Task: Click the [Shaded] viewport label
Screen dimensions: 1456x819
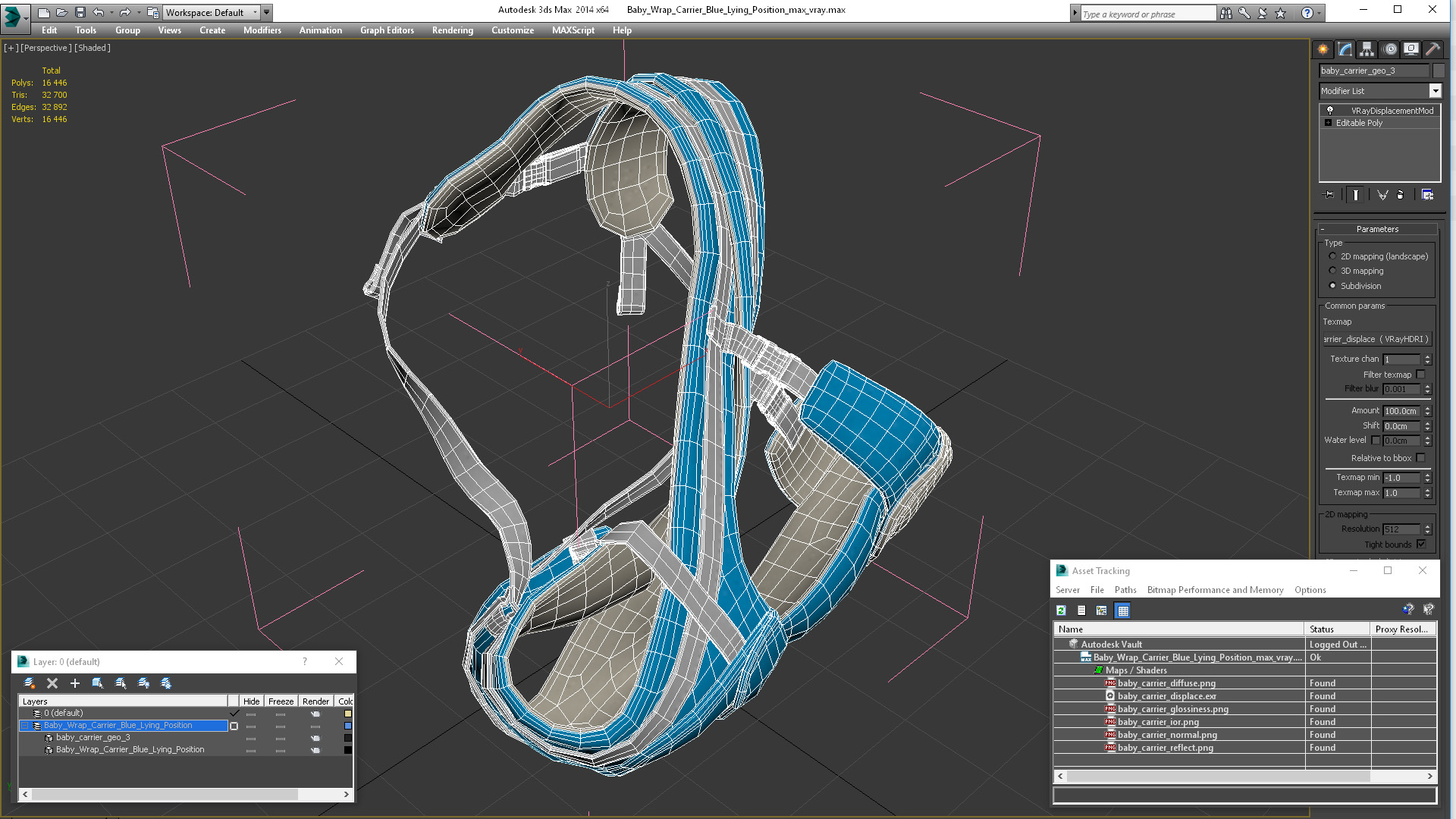Action: coord(93,48)
